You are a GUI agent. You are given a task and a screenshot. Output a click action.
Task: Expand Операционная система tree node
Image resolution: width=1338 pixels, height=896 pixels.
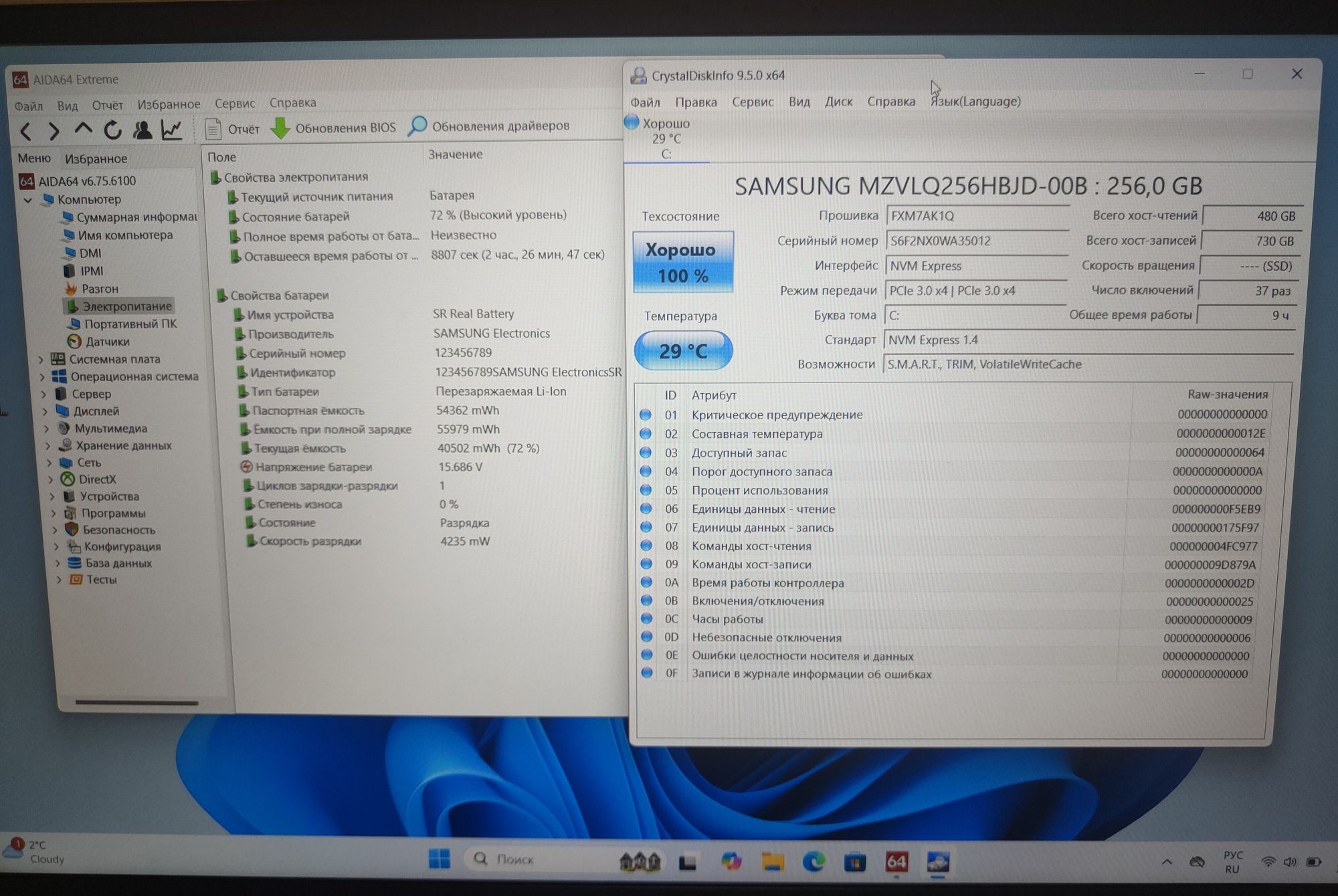[x=42, y=377]
